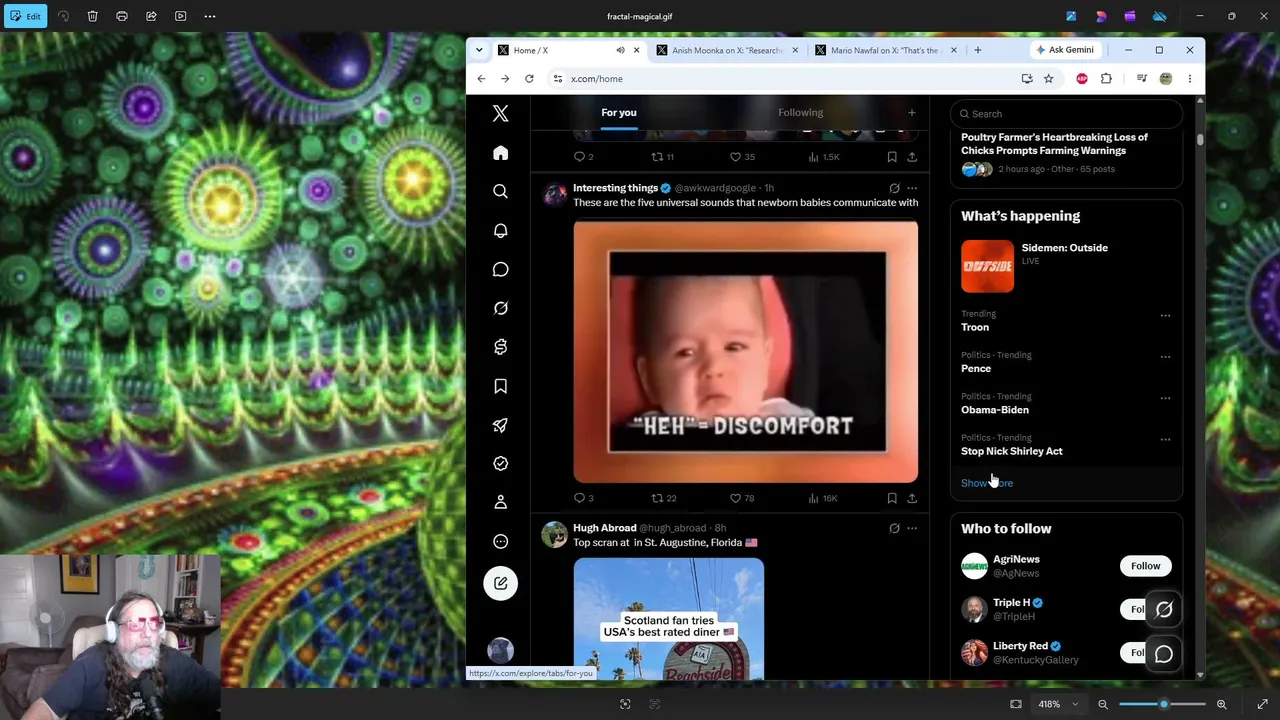The height and width of the screenshot is (720, 1280).
Task: Open the Hugh Abroad profile name
Action: point(605,528)
